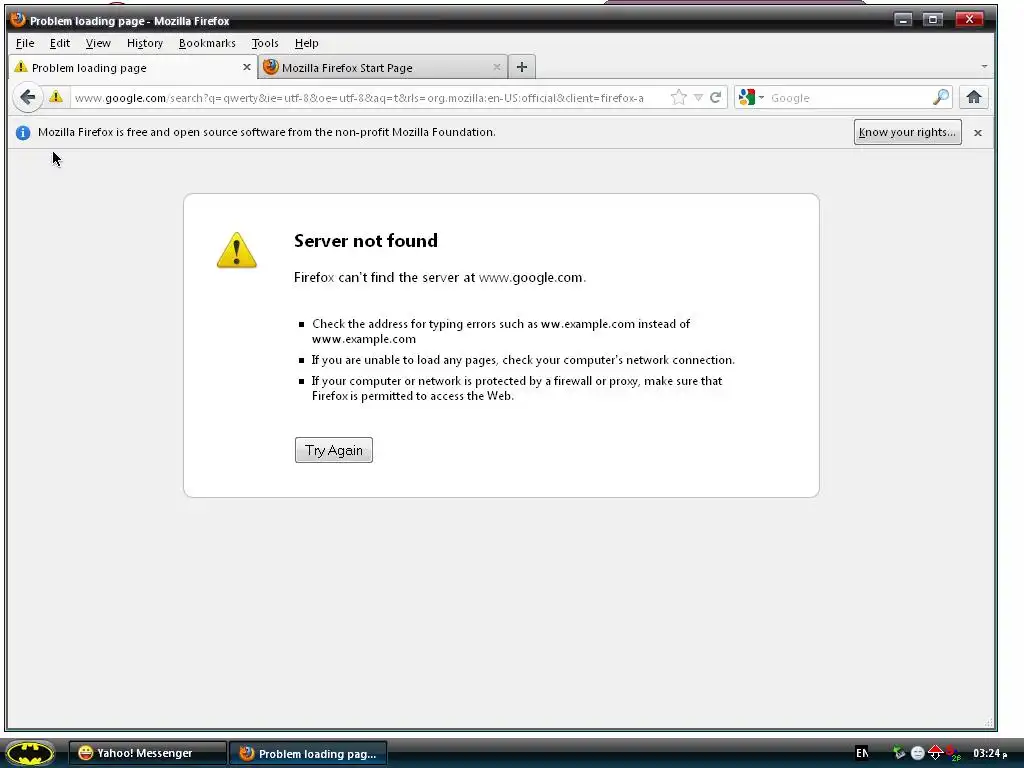Close the Problem loading page tab
This screenshot has width=1024, height=768.
pyautogui.click(x=247, y=67)
